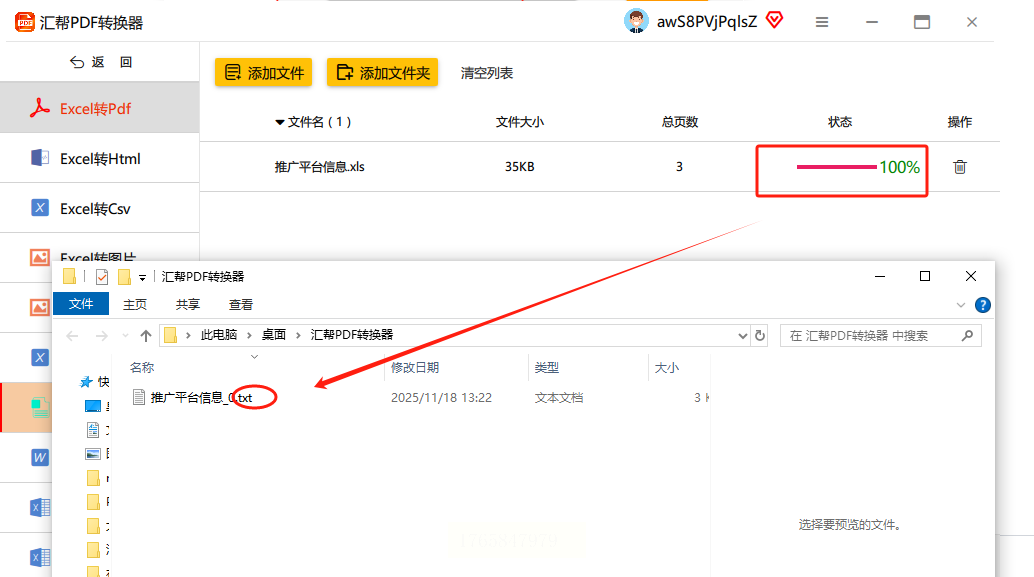Sort files by the 修改日期 column
Screen dimensions: 1034x577
(415, 367)
